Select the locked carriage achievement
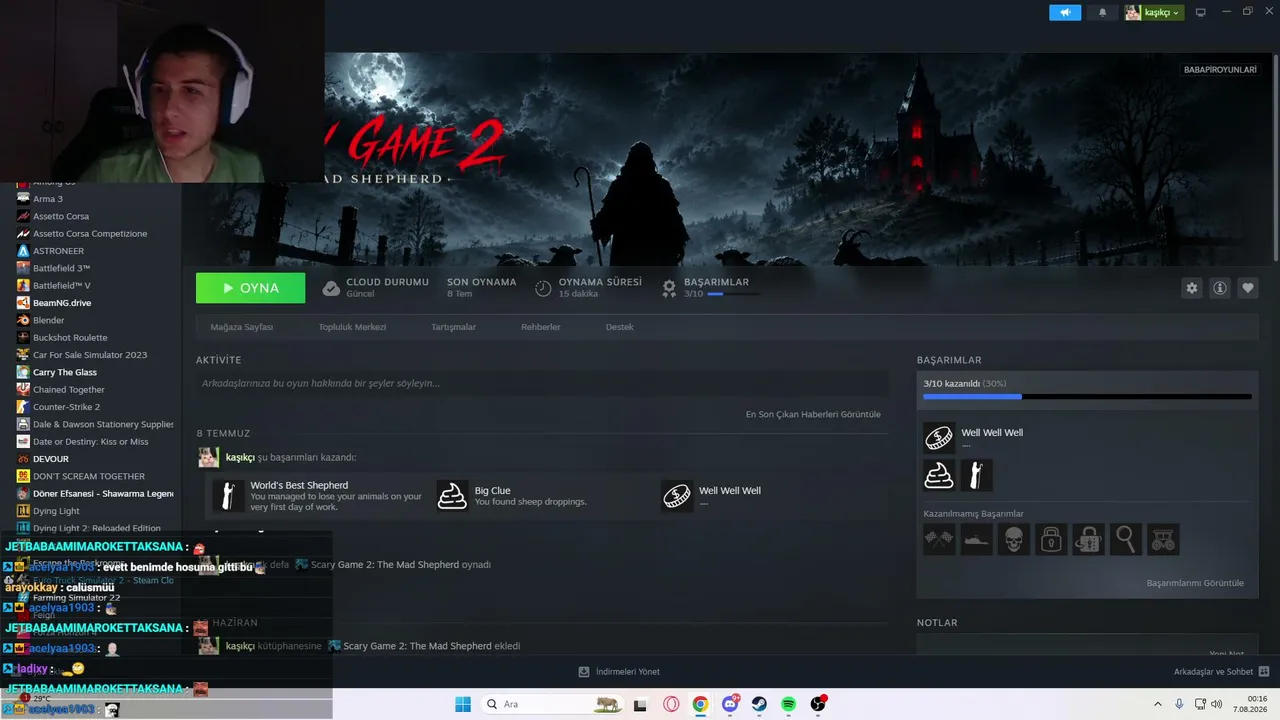1280x720 pixels. click(x=1163, y=539)
